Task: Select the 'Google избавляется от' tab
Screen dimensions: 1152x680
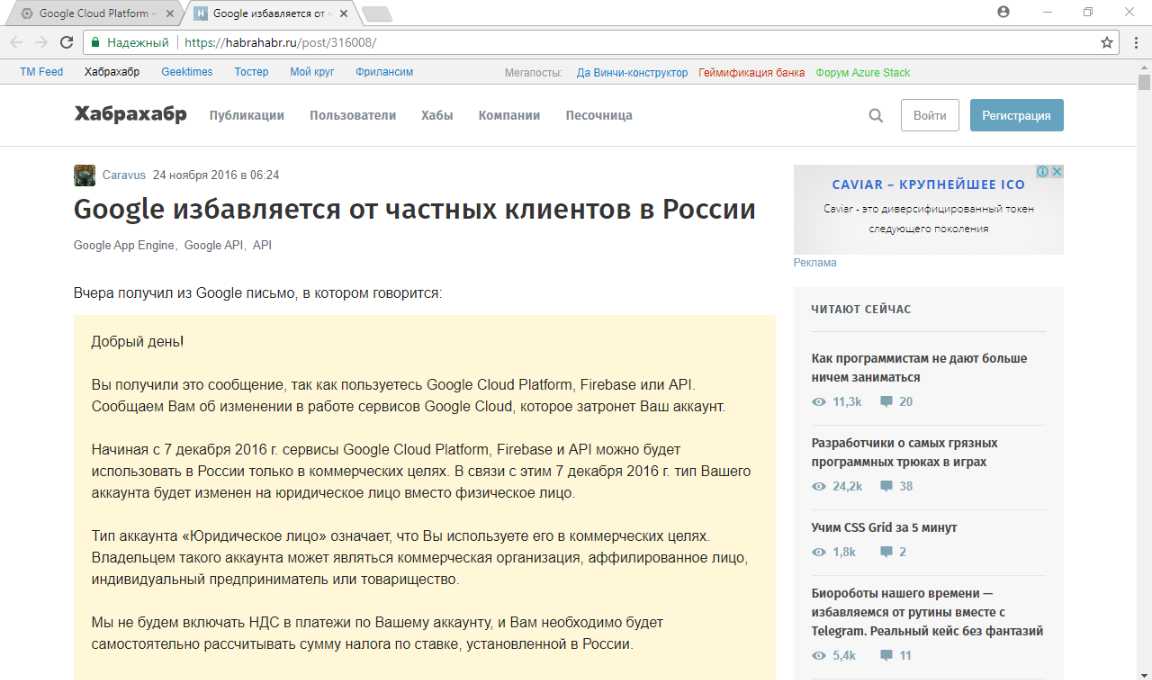Action: (268, 13)
